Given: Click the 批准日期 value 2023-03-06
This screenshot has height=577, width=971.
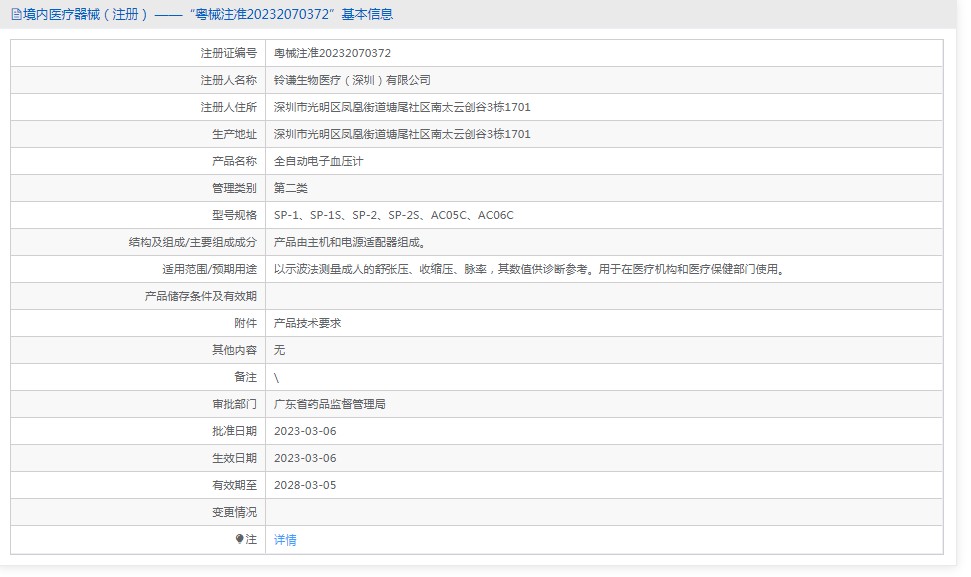Looking at the screenshot, I should 305,432.
